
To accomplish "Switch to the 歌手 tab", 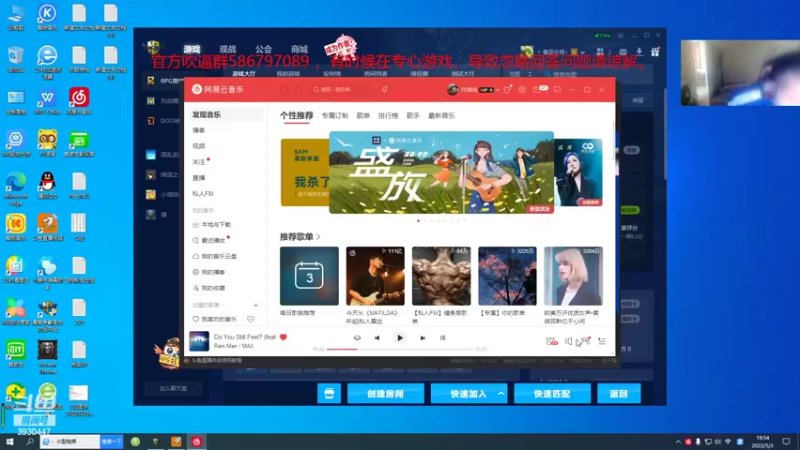I will 413,116.
